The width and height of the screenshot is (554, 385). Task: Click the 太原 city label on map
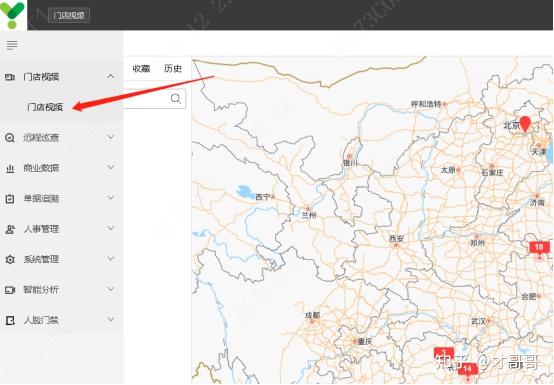tap(448, 170)
